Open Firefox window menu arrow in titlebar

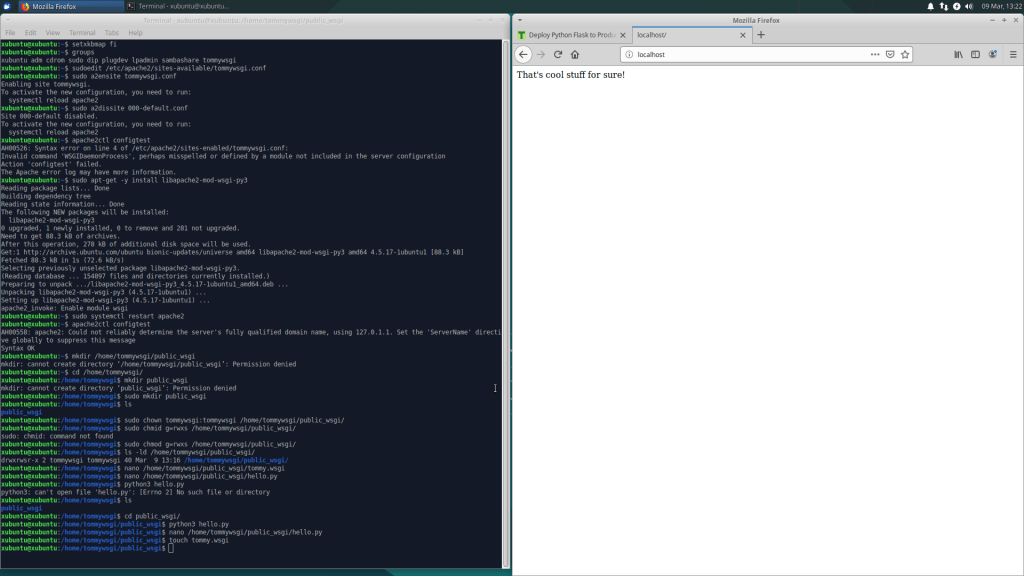pyautogui.click(x=520, y=19)
